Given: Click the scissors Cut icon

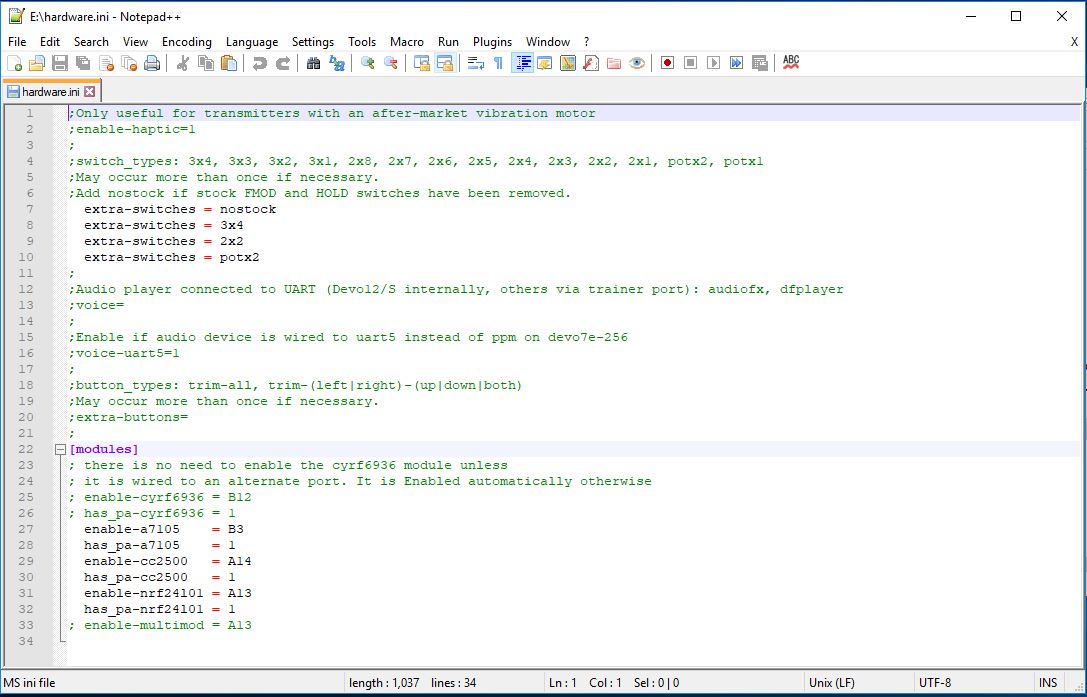Looking at the screenshot, I should [x=183, y=63].
